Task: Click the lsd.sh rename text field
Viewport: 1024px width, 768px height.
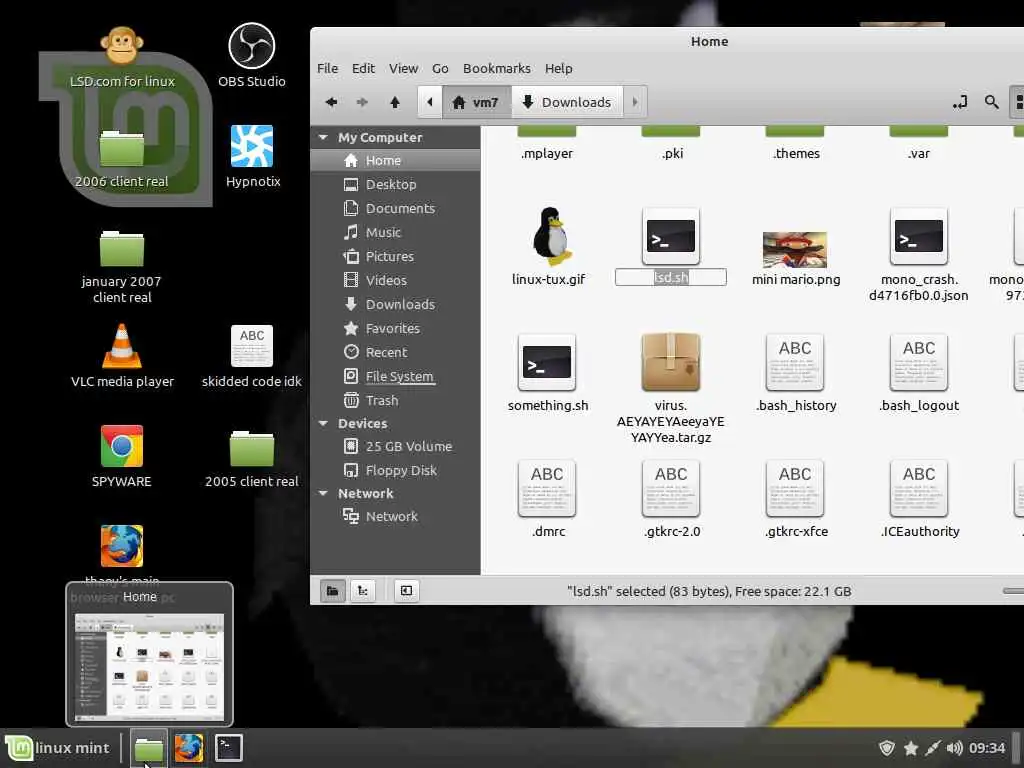Action: (671, 278)
